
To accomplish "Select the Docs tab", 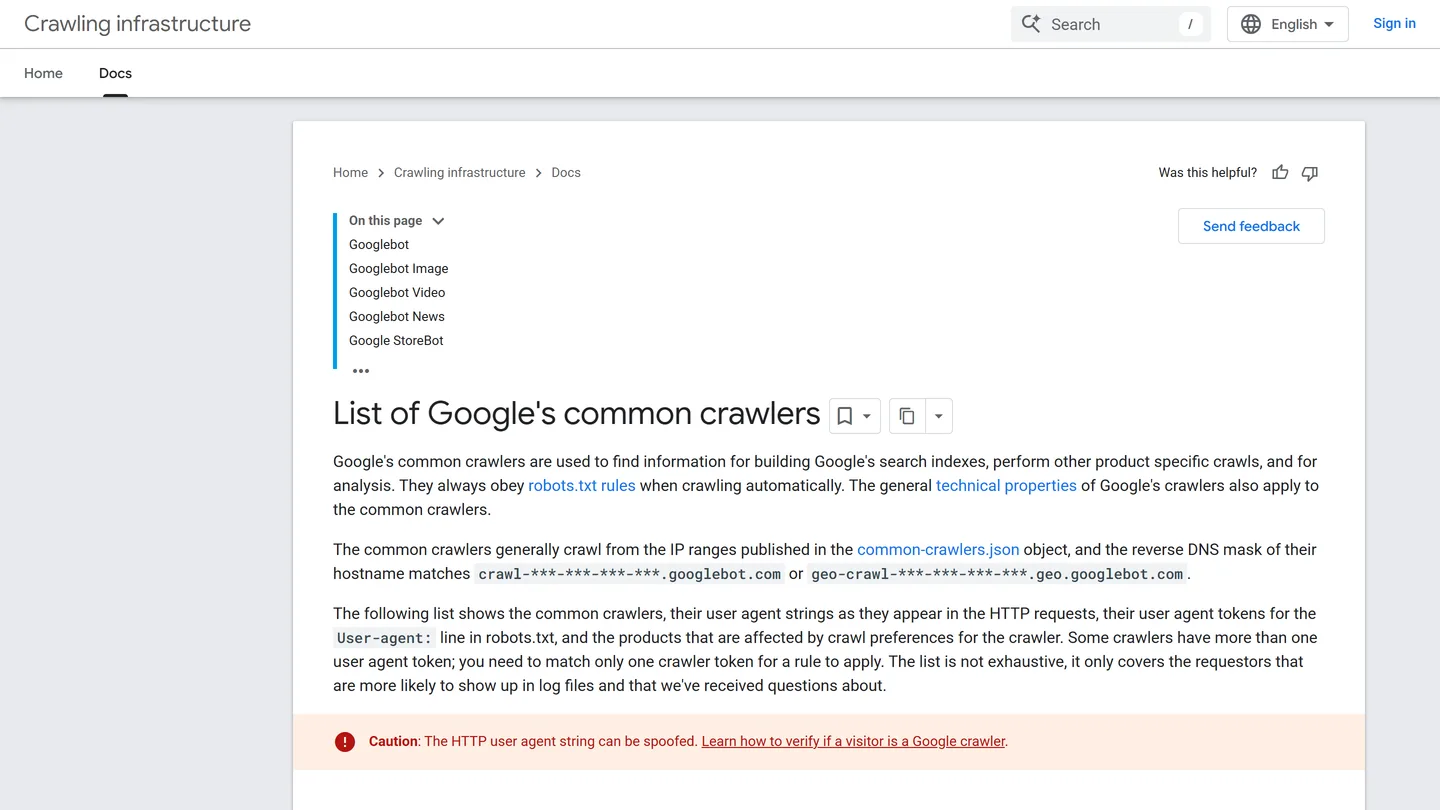I will pyautogui.click(x=115, y=73).
